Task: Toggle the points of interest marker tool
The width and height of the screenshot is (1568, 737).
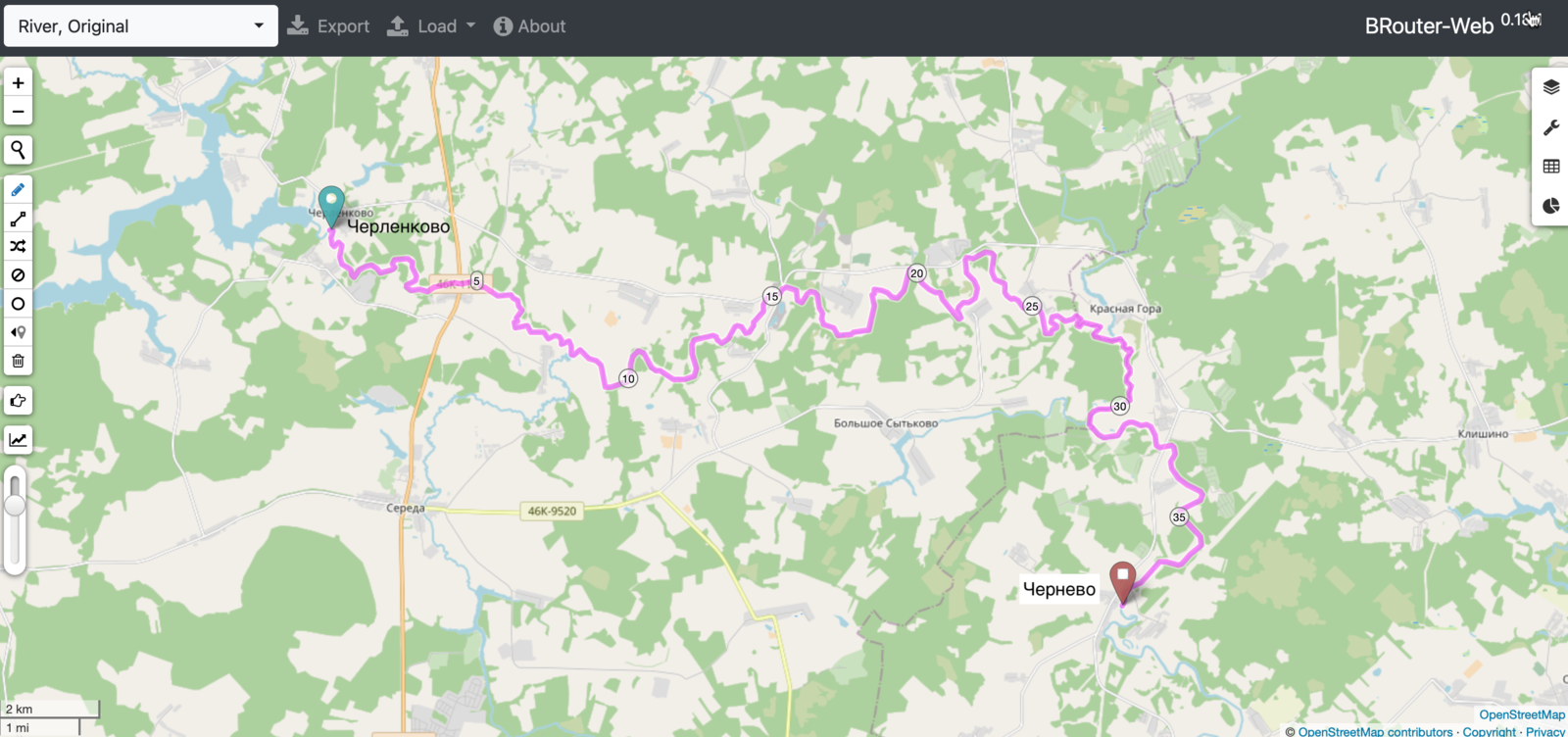Action: click(18, 332)
